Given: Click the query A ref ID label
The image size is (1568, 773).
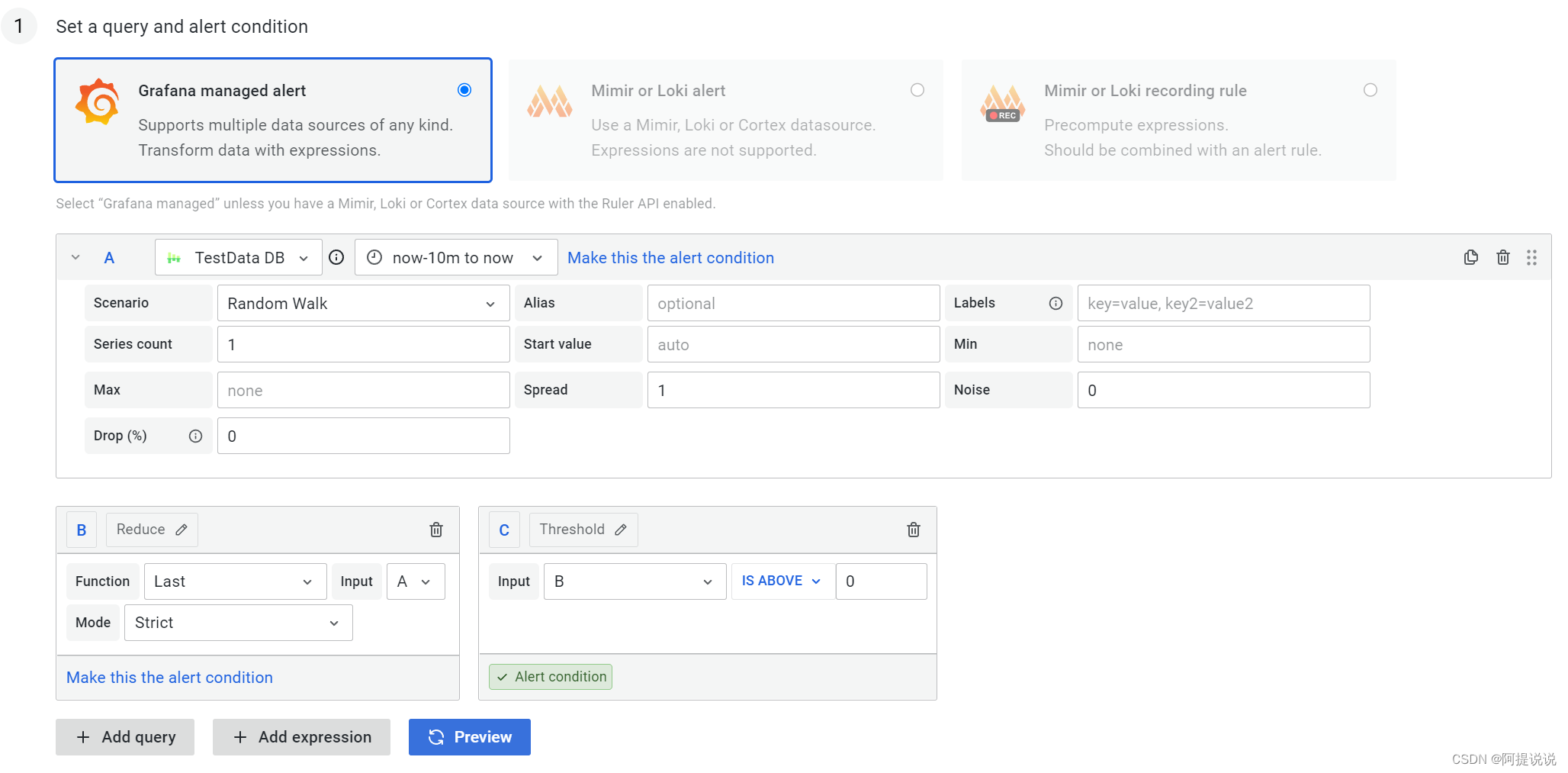Looking at the screenshot, I should pyautogui.click(x=109, y=258).
